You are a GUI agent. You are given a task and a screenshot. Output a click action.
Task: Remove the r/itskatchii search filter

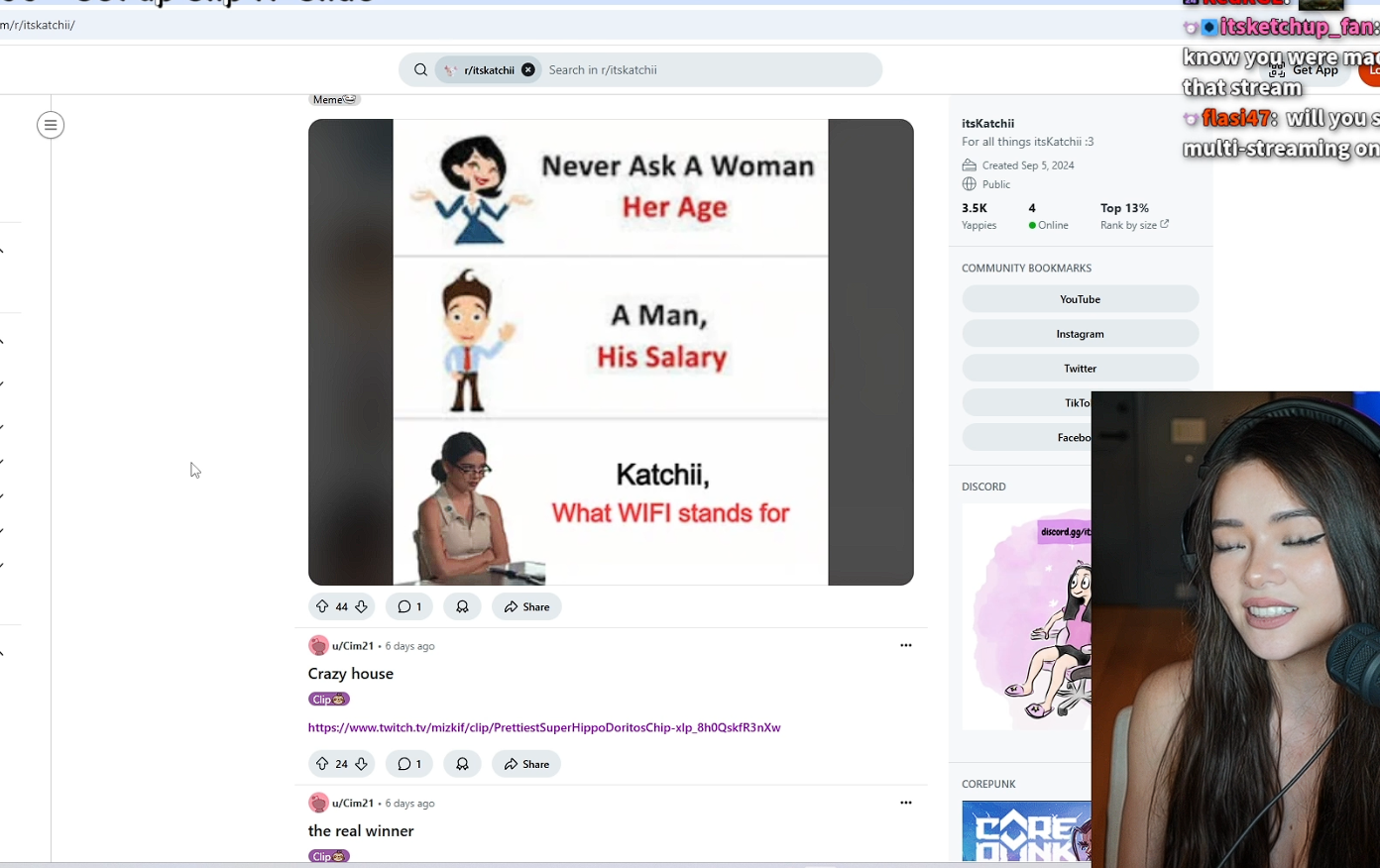(x=528, y=70)
